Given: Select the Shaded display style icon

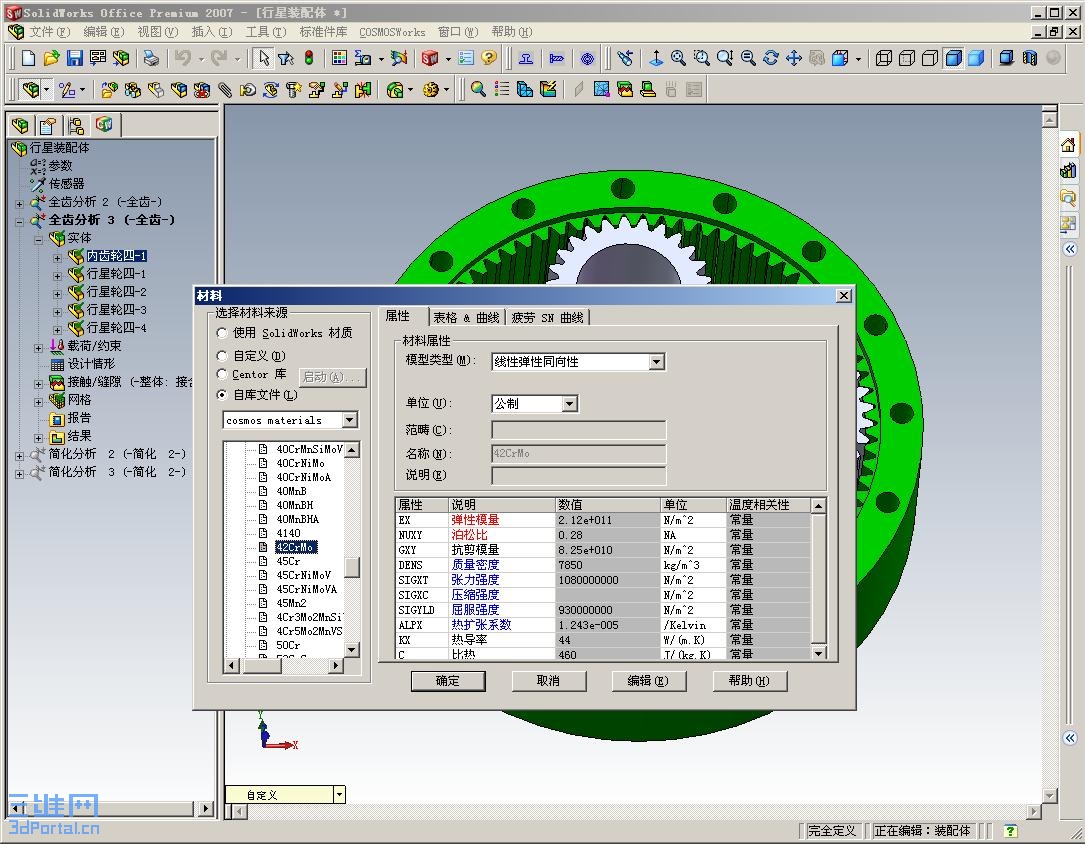Looking at the screenshot, I should pyautogui.click(x=976, y=58).
